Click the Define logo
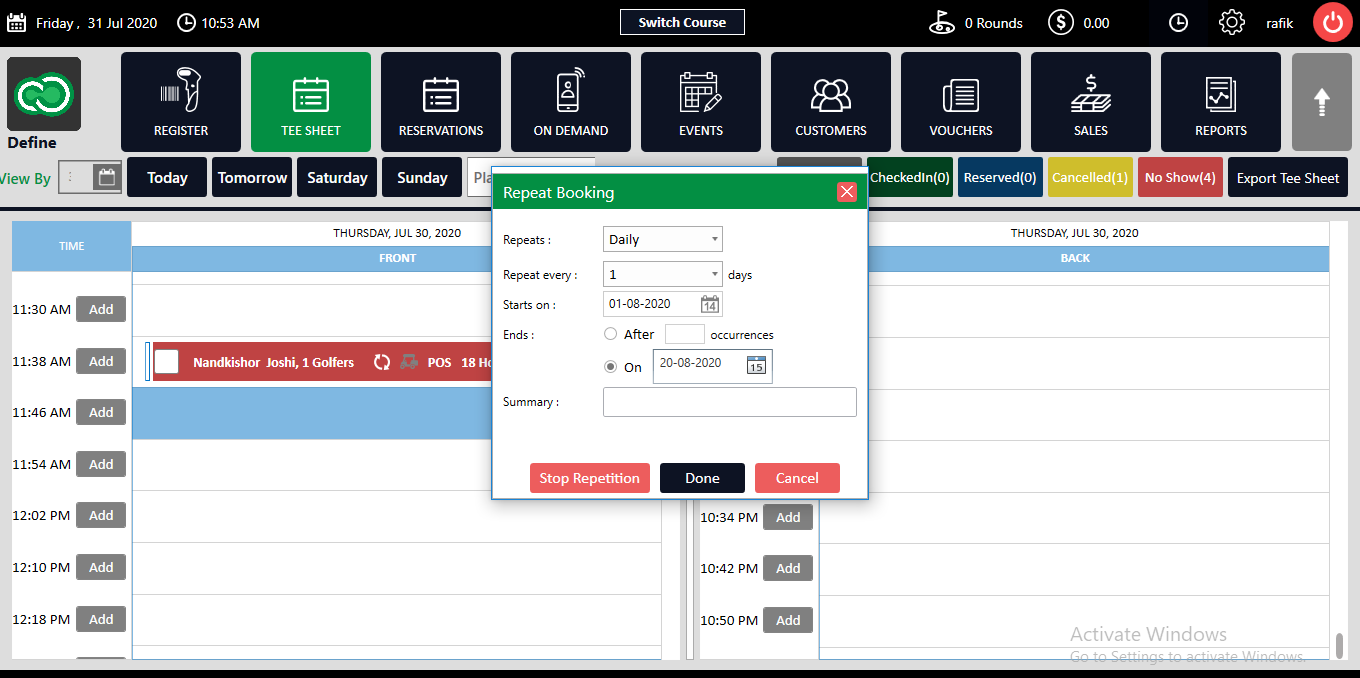 (44, 96)
